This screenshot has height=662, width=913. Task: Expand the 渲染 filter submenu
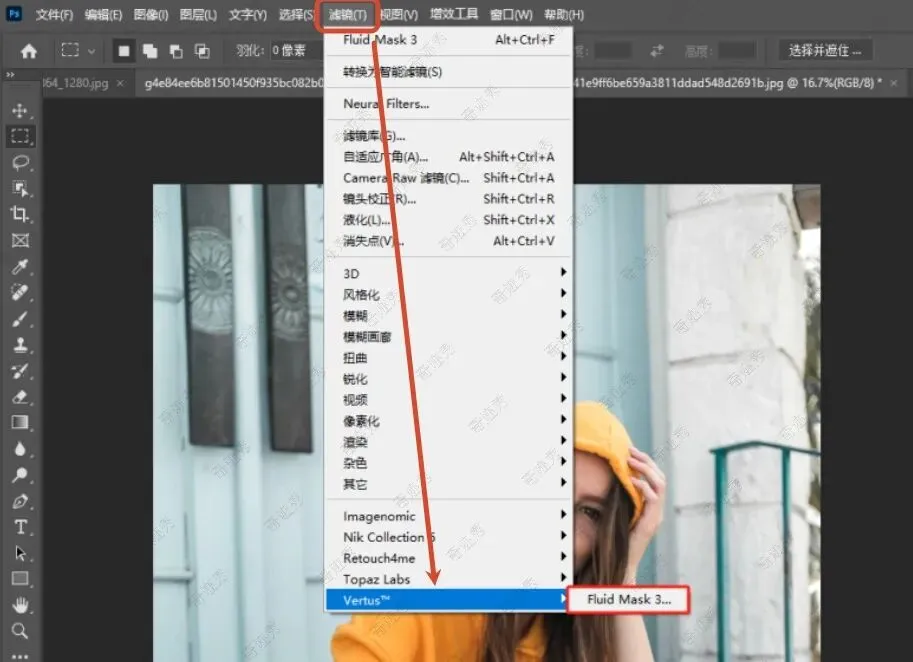(x=447, y=441)
